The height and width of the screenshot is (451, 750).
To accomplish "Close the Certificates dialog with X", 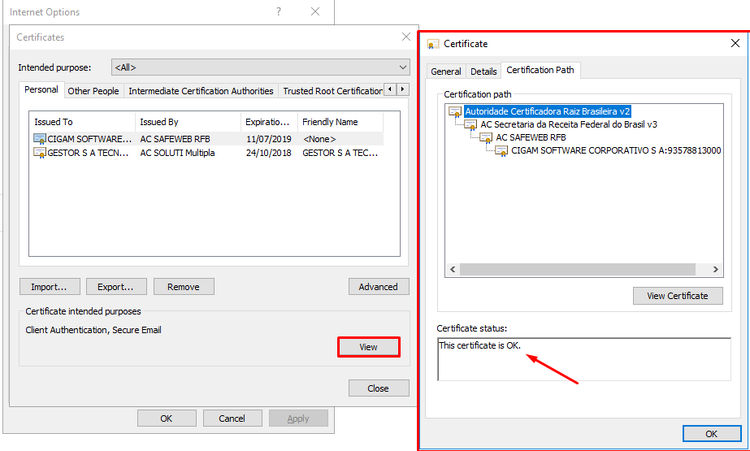I will tap(406, 37).
